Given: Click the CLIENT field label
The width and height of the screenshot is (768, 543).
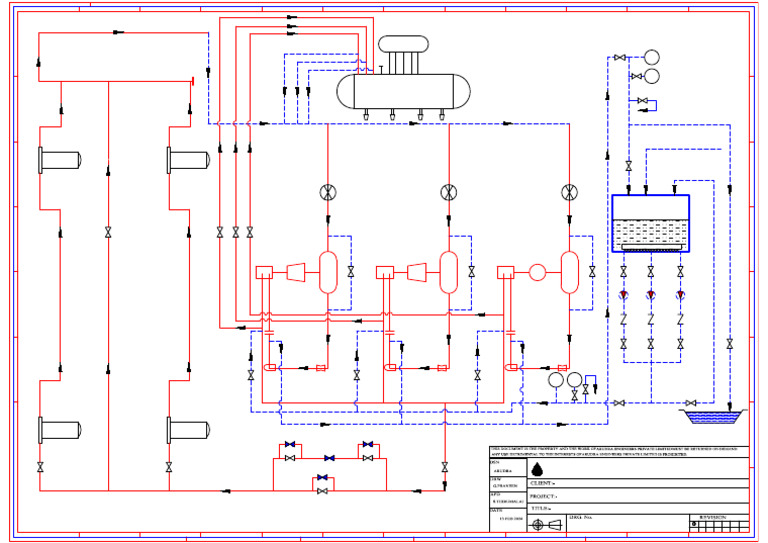Looking at the screenshot, I should tap(543, 483).
